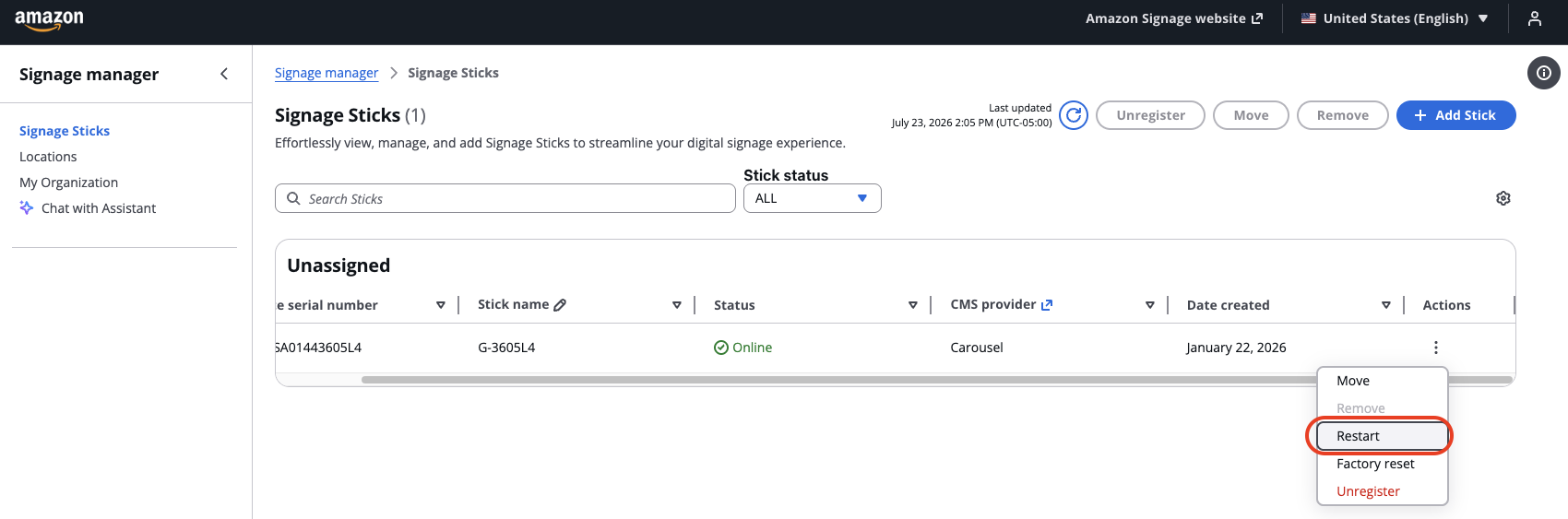Click the Add Stick button

pos(1455,115)
